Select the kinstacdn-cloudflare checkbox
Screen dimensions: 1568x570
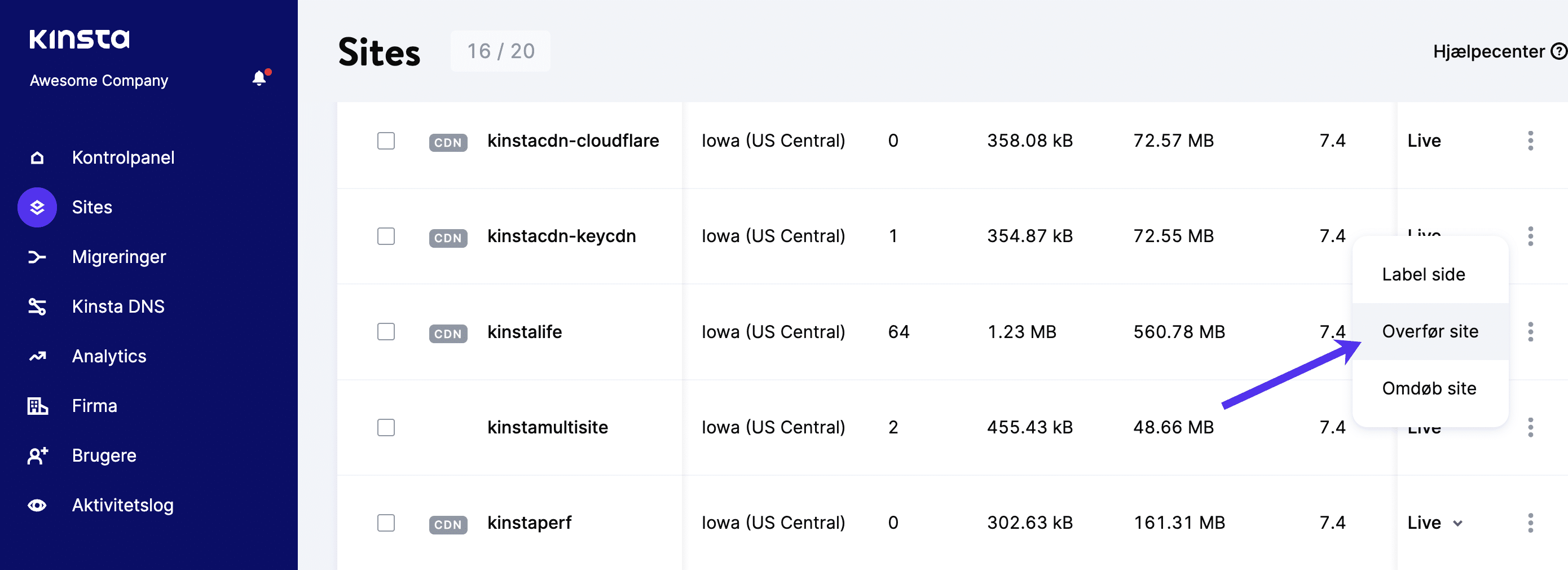tap(386, 141)
